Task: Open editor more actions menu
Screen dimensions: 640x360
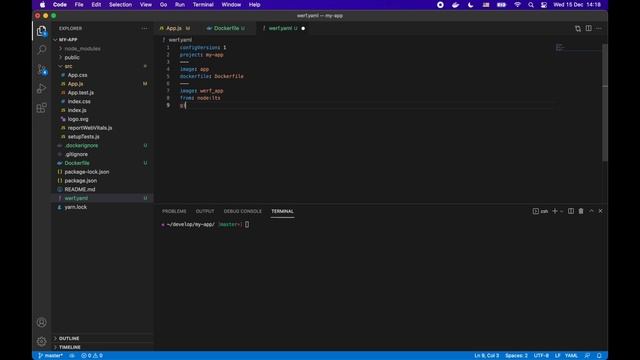Action: [x=599, y=29]
